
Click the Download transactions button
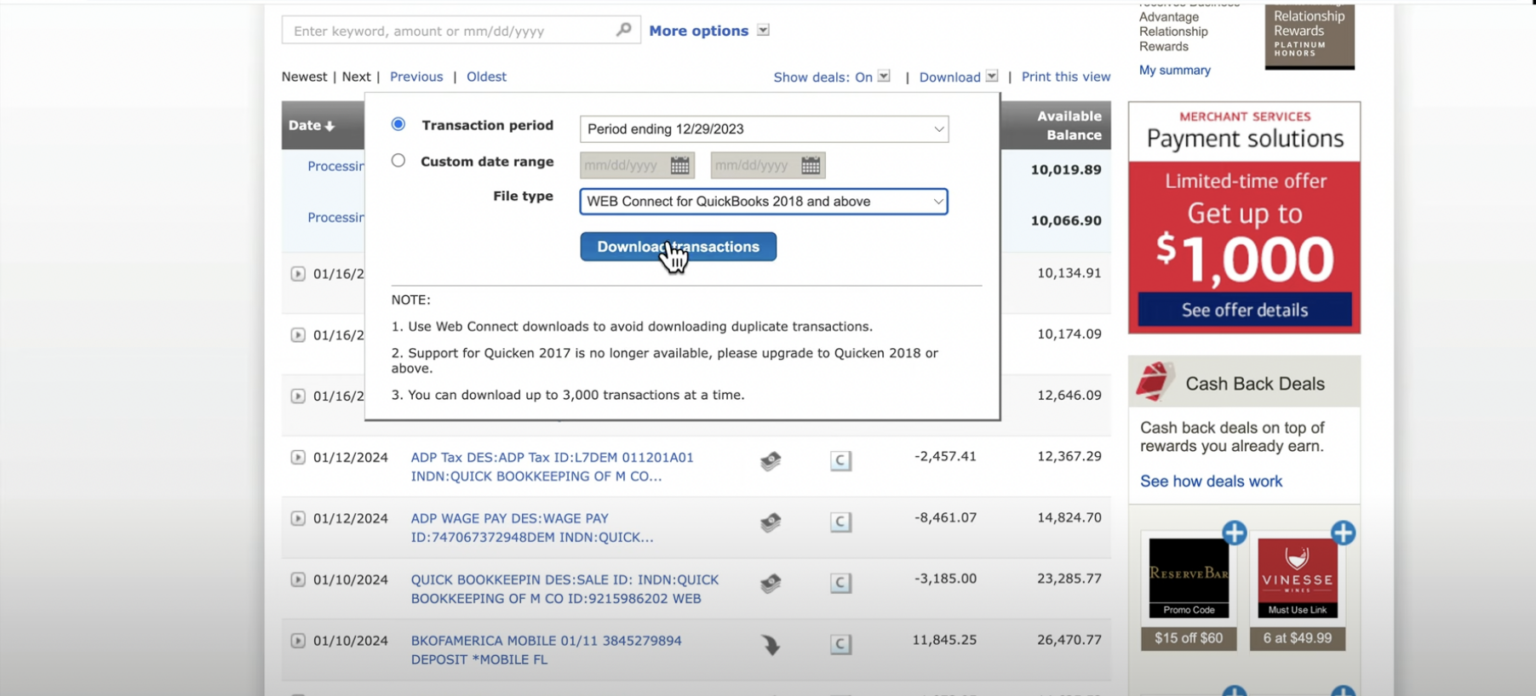[x=677, y=246]
